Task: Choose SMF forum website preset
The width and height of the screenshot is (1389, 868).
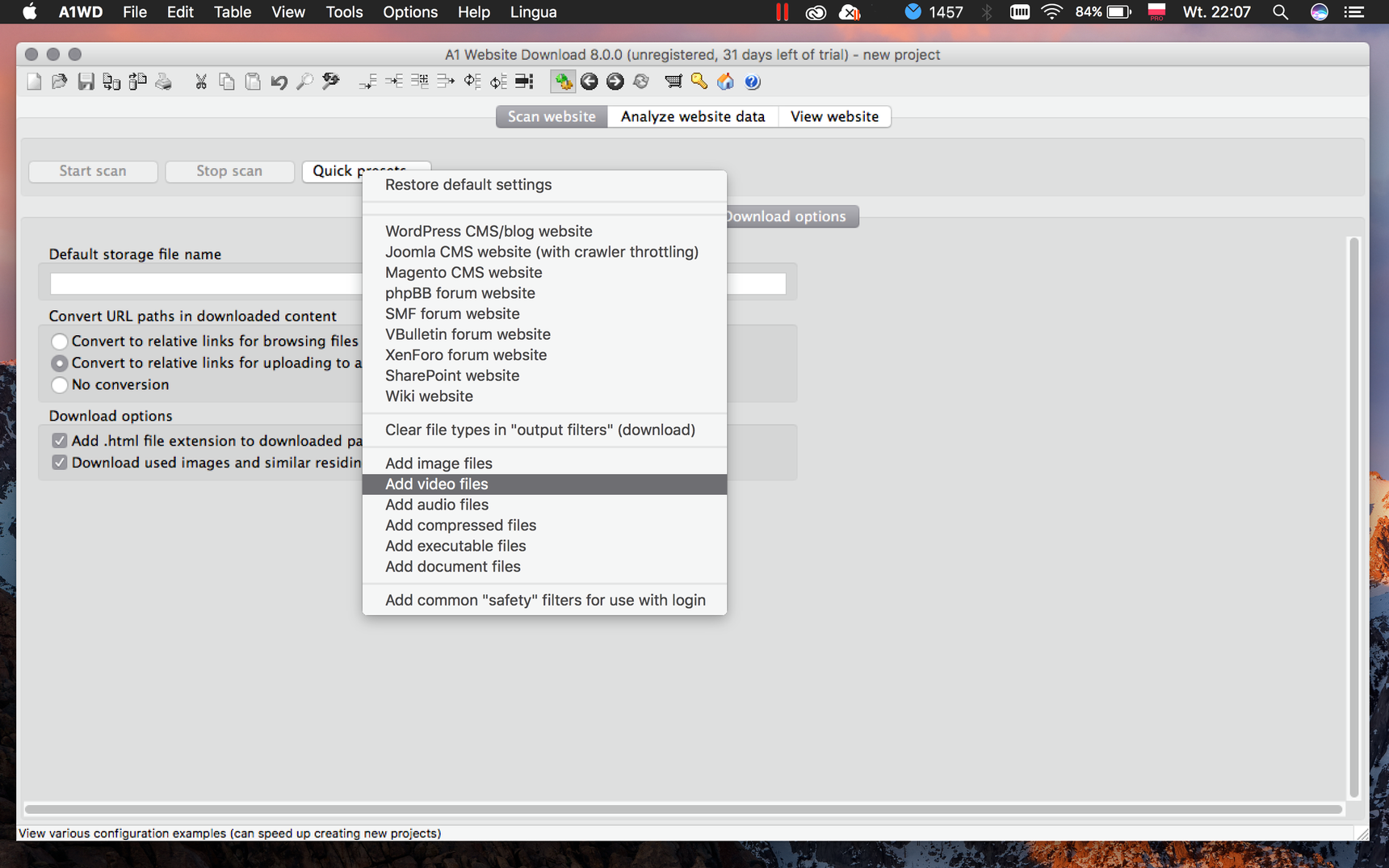Action: (x=544, y=314)
